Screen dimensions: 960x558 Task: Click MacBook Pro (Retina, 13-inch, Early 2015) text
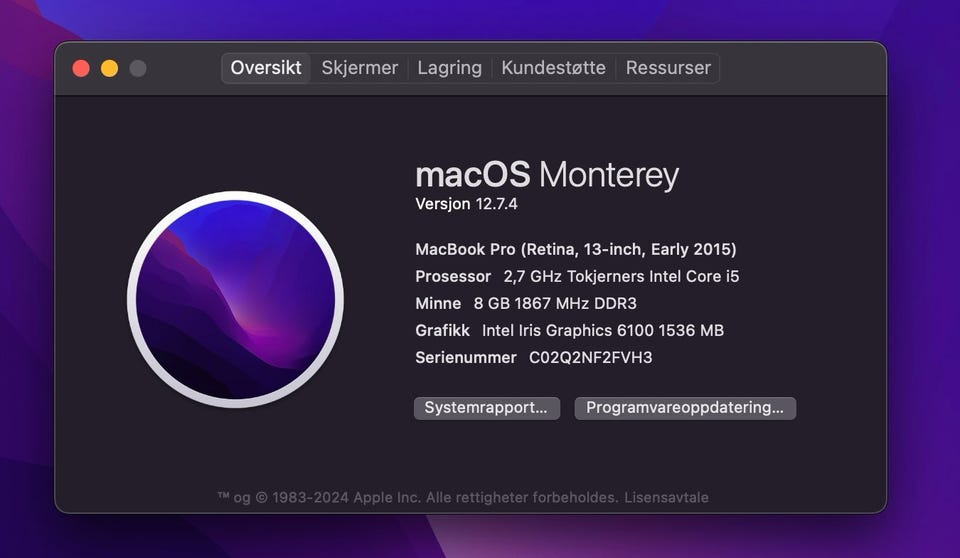coord(576,249)
